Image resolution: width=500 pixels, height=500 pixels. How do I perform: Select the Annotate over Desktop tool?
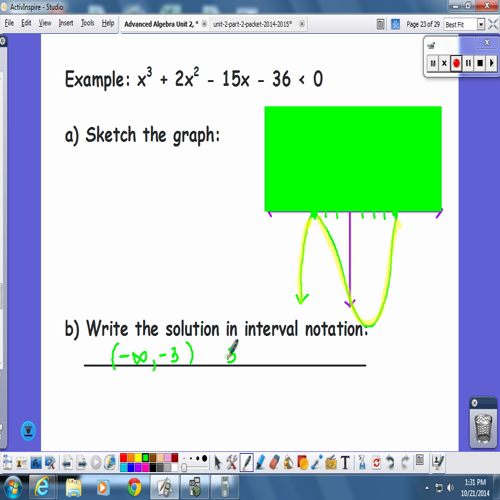click(36, 463)
